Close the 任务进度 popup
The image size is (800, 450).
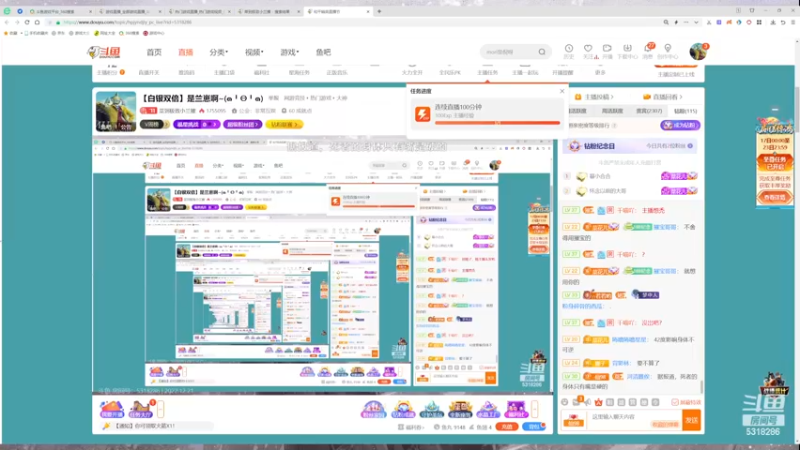coord(562,91)
